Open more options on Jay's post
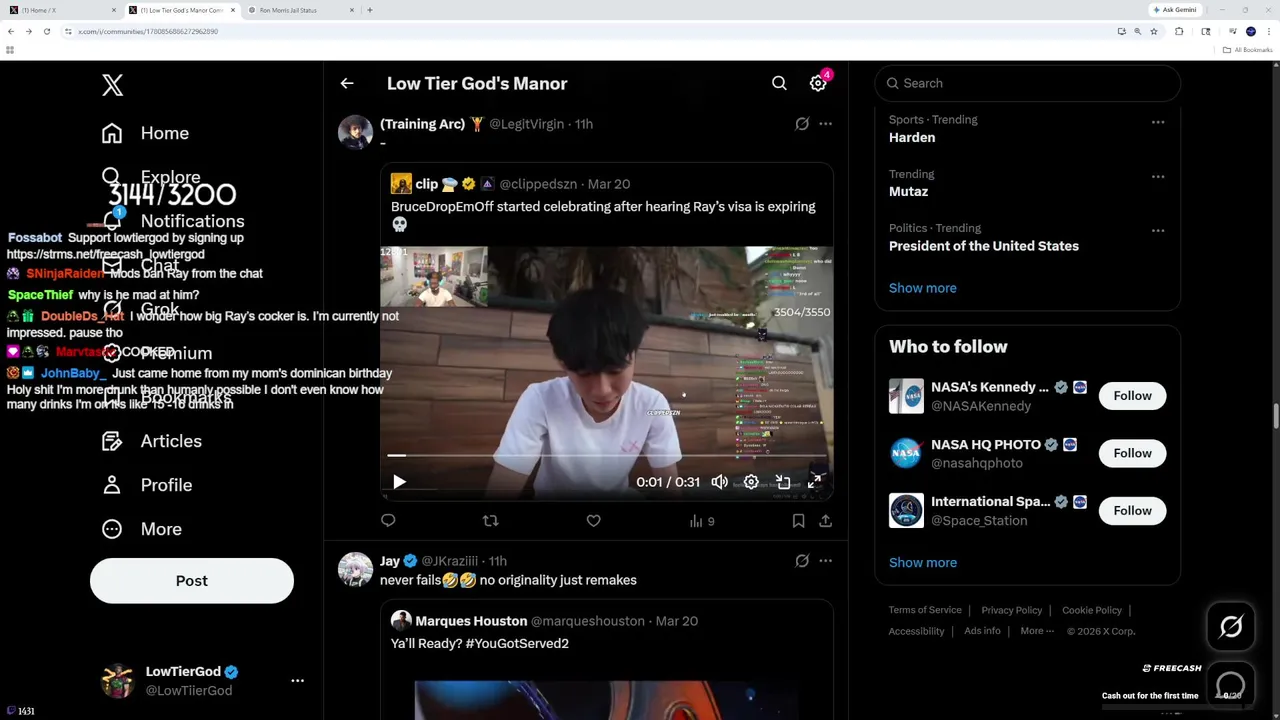The width and height of the screenshot is (1280, 720). pyautogui.click(x=825, y=561)
